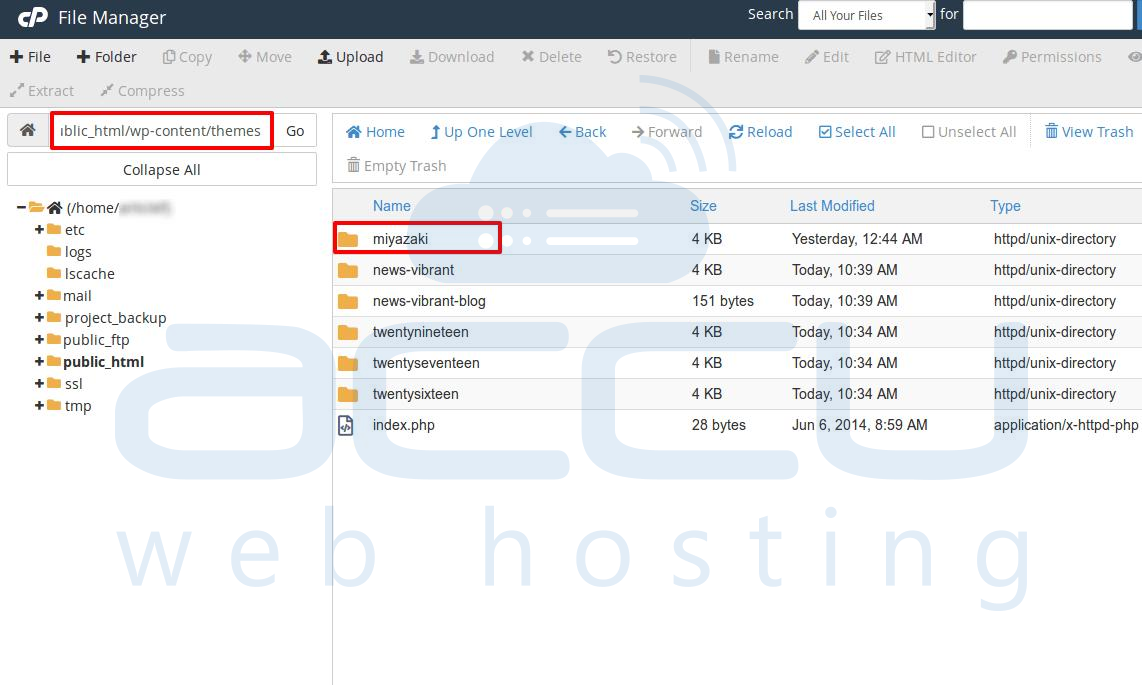Screen dimensions: 1142x685
Task: Click Up One Level
Action: pos(481,132)
